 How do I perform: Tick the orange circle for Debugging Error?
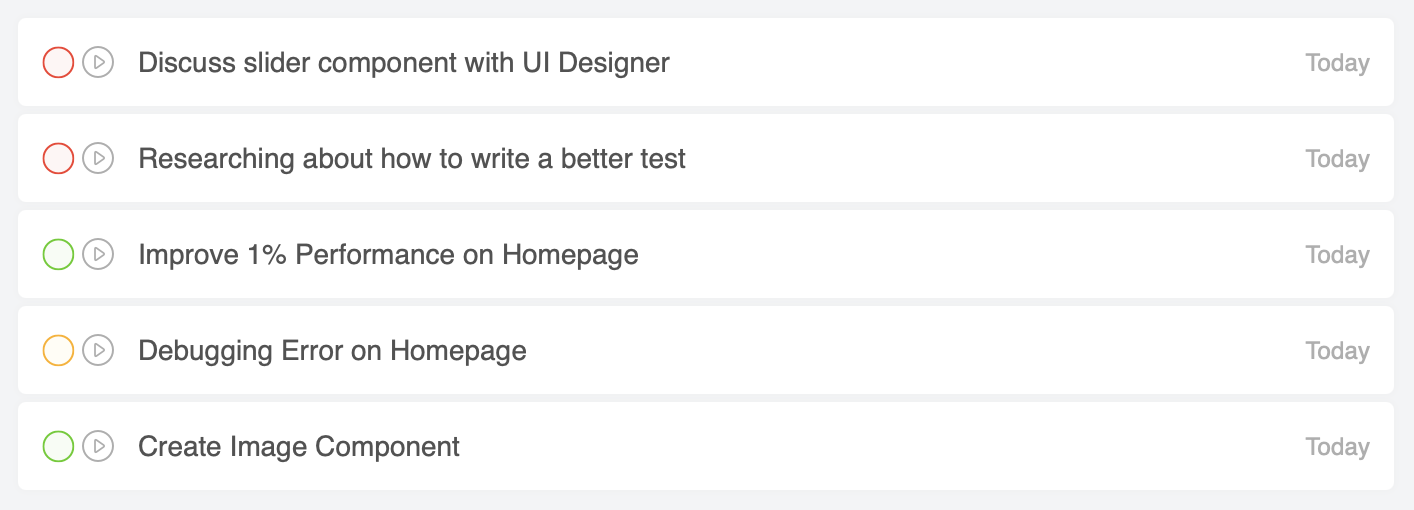click(x=58, y=350)
